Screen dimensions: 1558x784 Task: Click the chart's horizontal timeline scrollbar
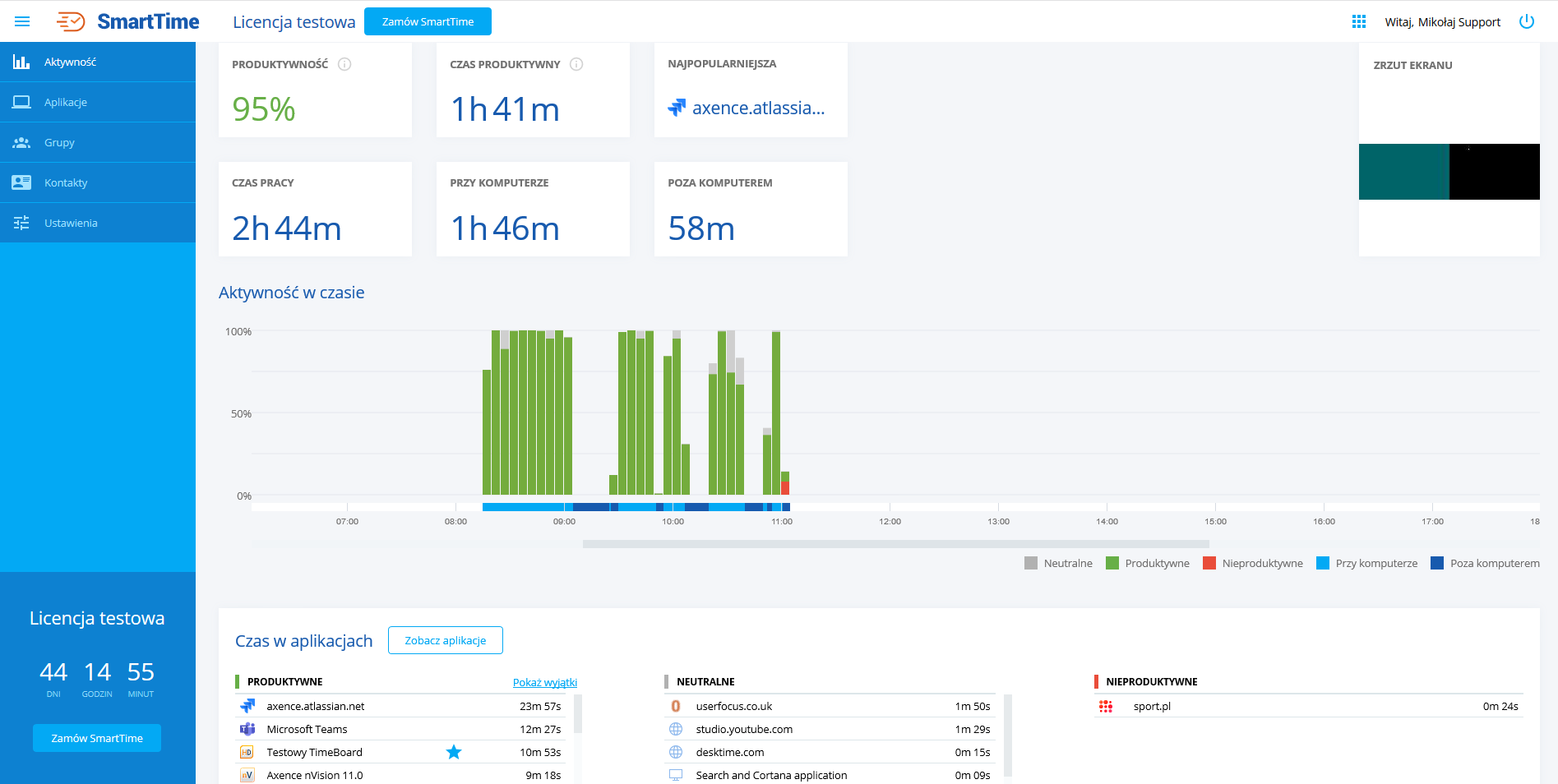pyautogui.click(x=895, y=544)
